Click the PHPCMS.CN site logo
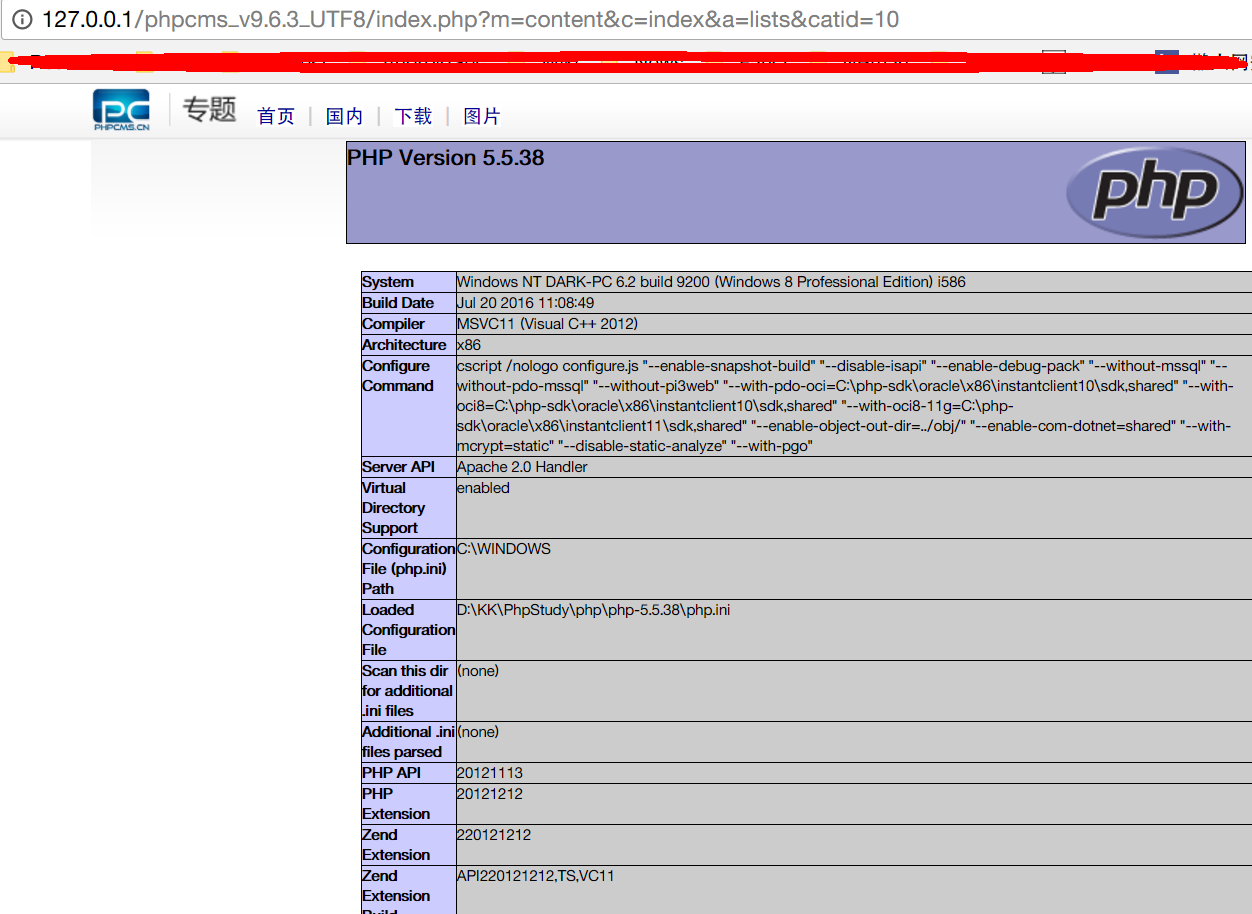1252x914 pixels. [x=122, y=107]
